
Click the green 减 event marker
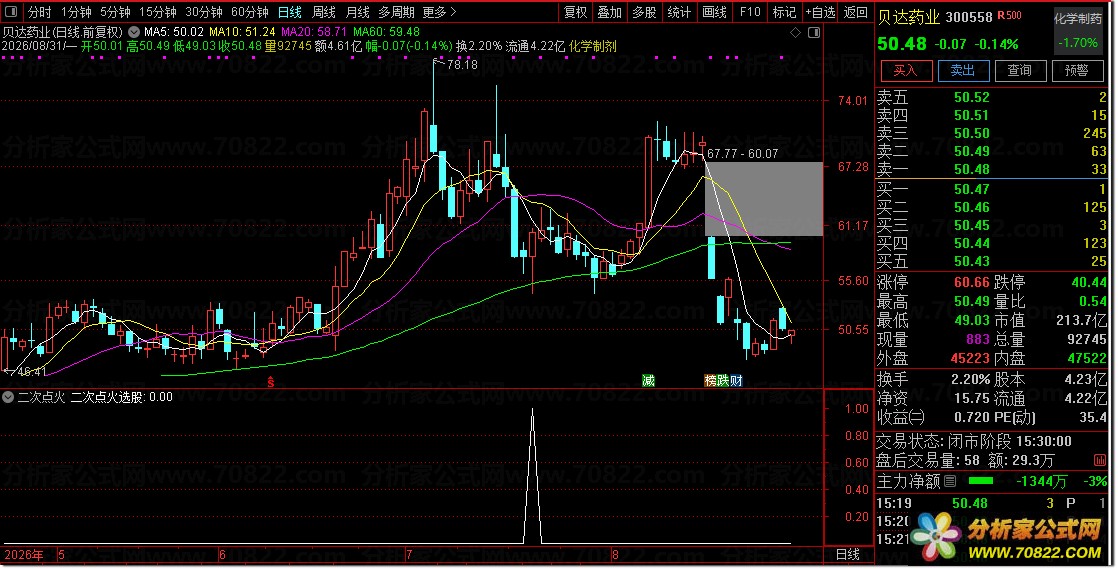pyautogui.click(x=648, y=381)
